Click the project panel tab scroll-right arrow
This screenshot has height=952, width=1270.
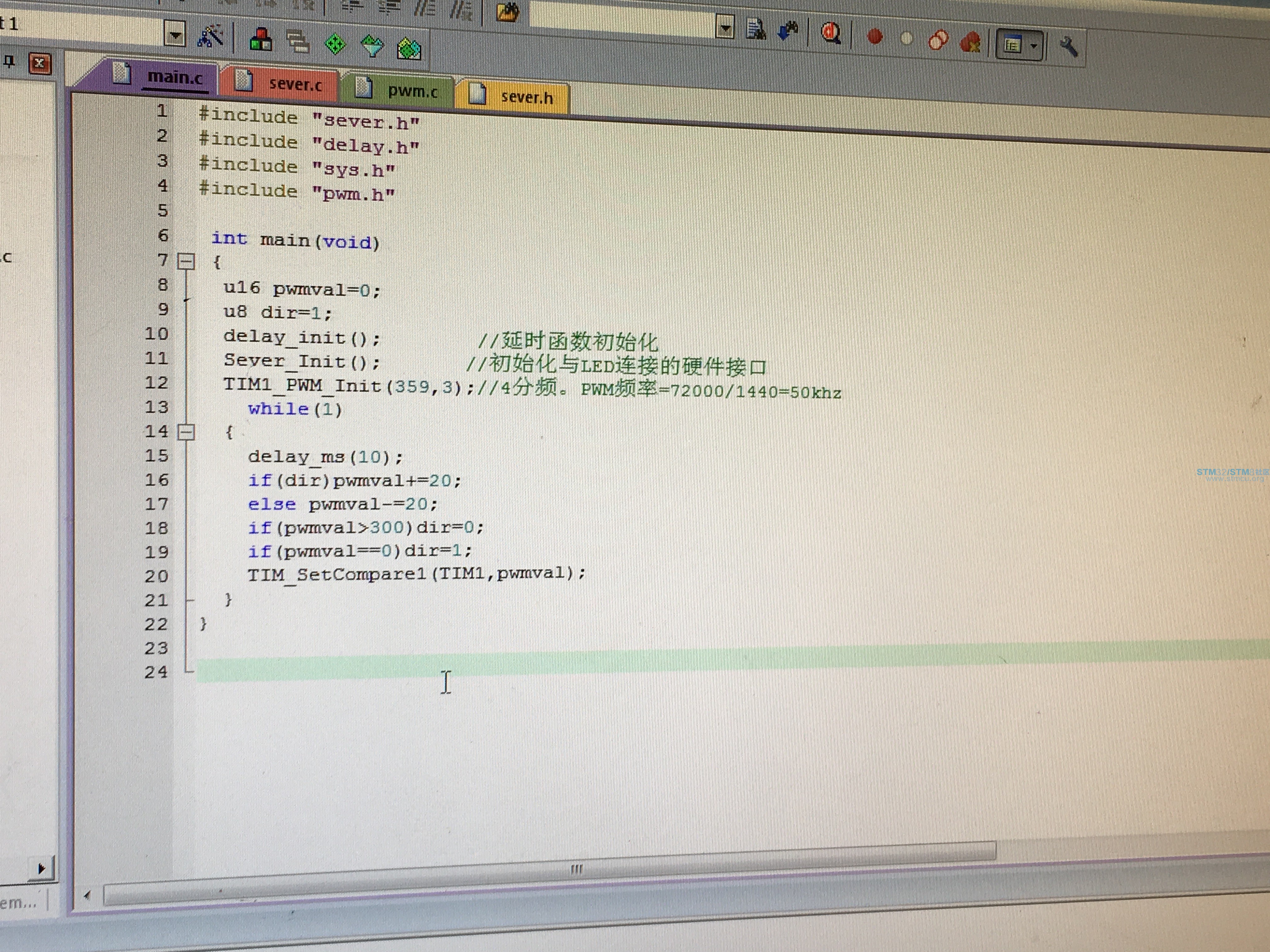(x=41, y=868)
